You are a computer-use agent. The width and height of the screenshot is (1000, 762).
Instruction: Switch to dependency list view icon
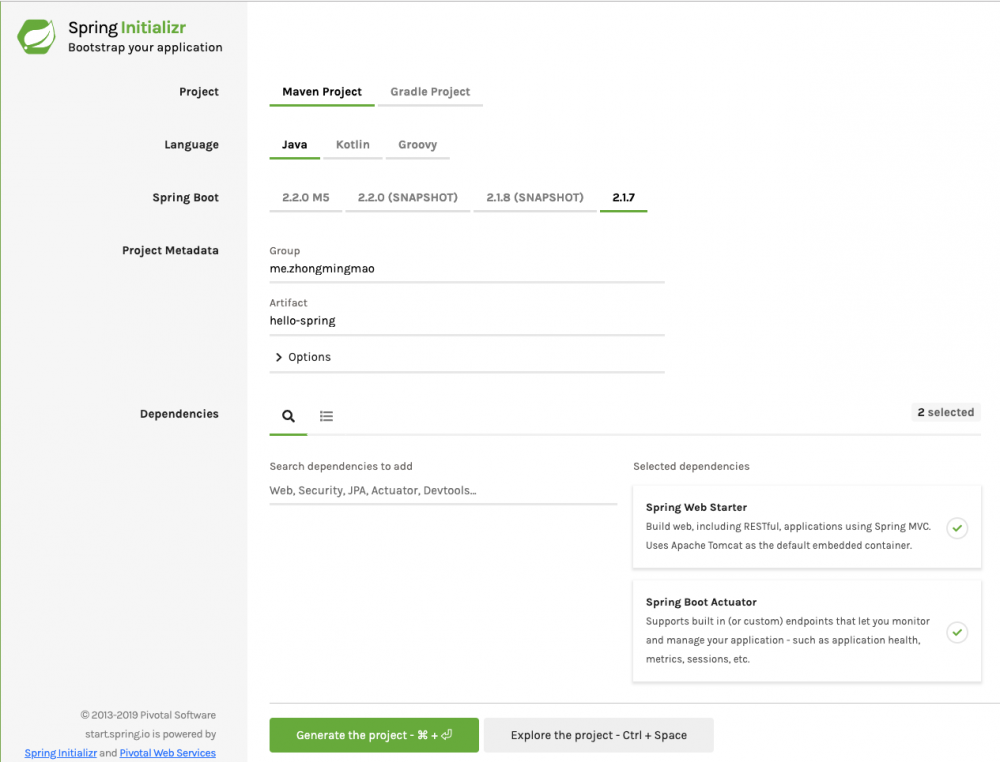[326, 416]
